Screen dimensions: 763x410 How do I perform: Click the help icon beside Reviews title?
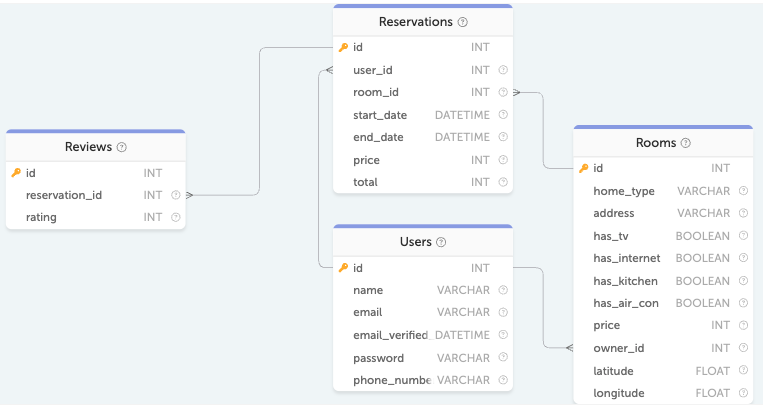tap(122, 147)
